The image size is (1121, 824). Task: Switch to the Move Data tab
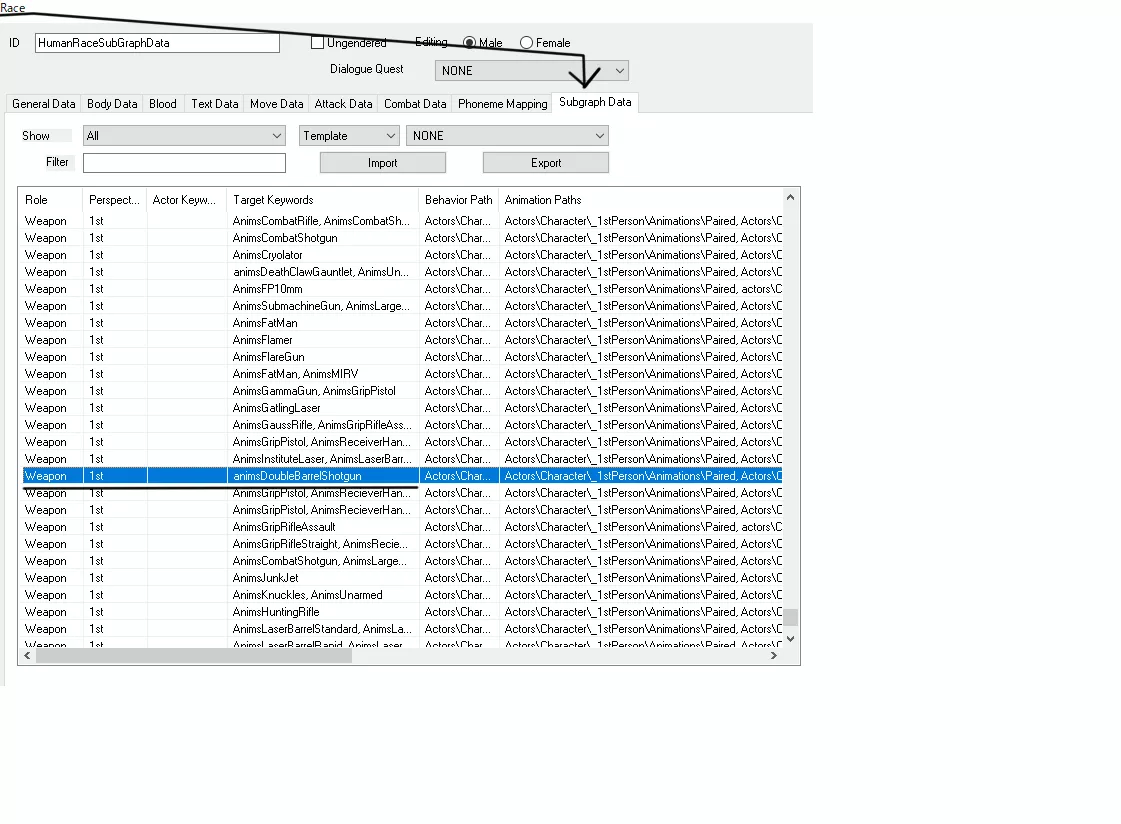point(277,104)
